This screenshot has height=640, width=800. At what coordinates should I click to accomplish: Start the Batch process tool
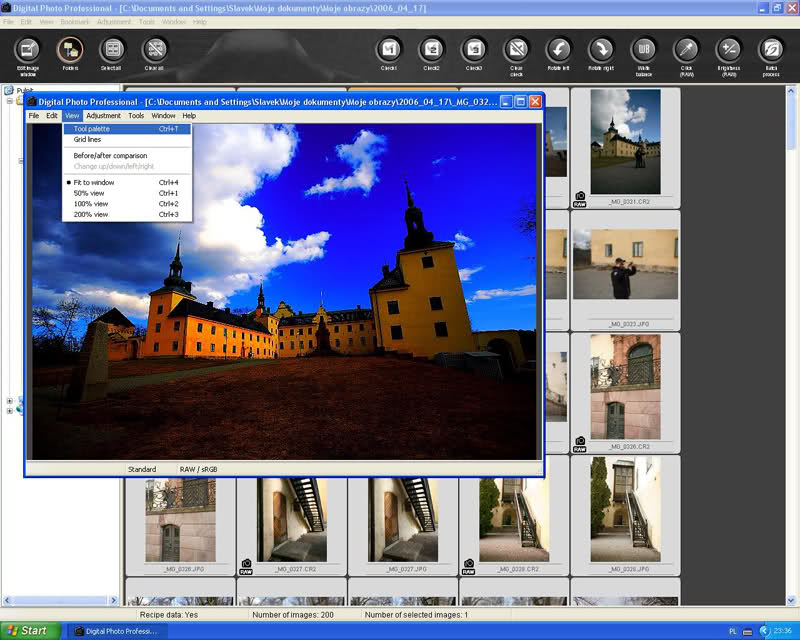tap(771, 50)
